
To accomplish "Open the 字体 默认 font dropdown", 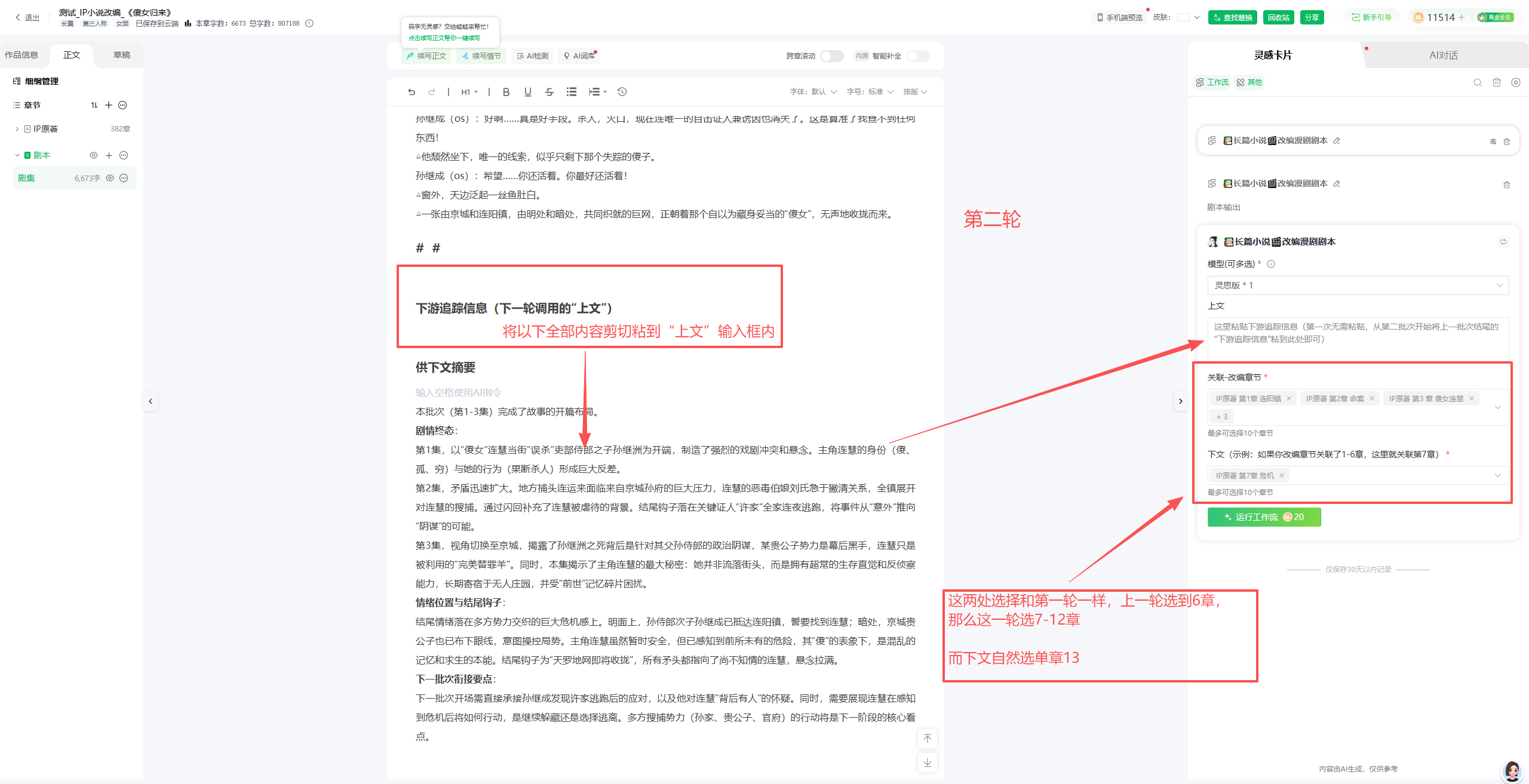I will pos(813,92).
